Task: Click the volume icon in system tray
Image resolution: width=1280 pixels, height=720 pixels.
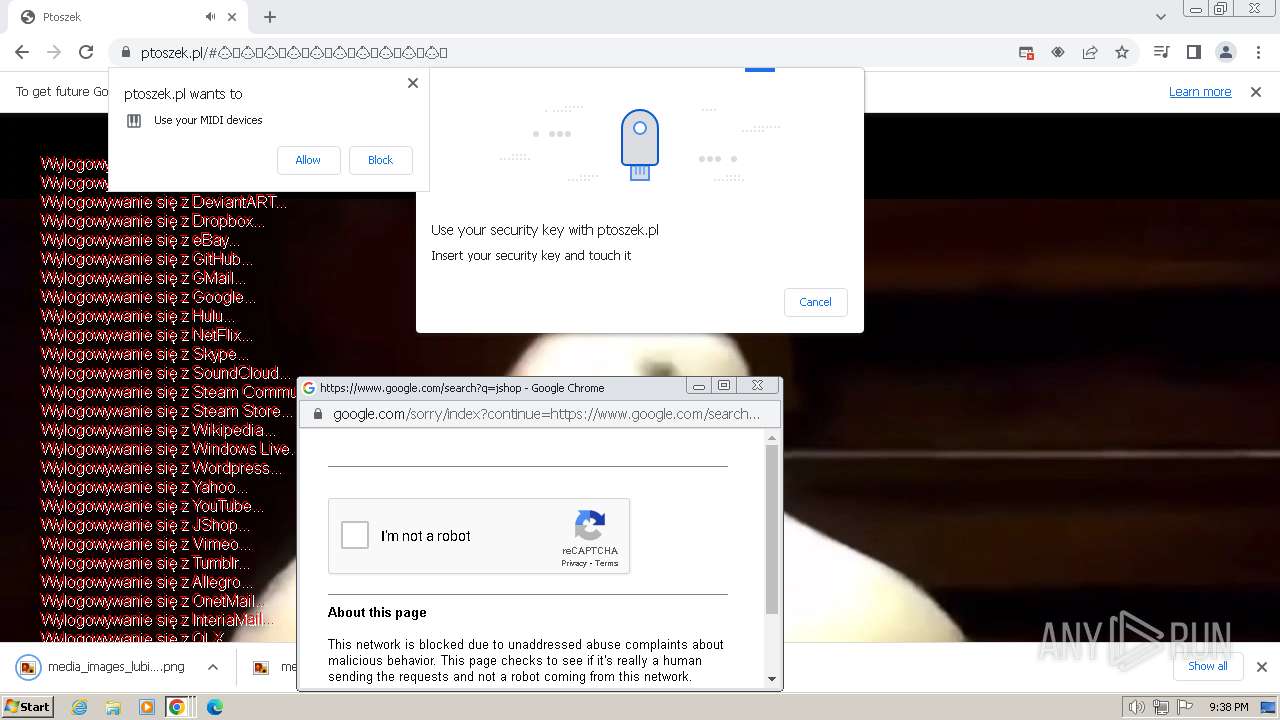Action: click(x=1137, y=707)
